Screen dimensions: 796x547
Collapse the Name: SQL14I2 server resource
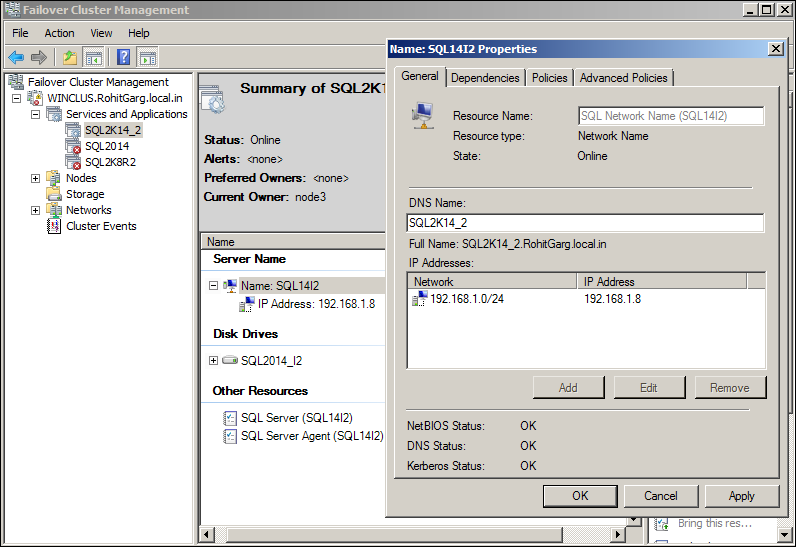(213, 286)
